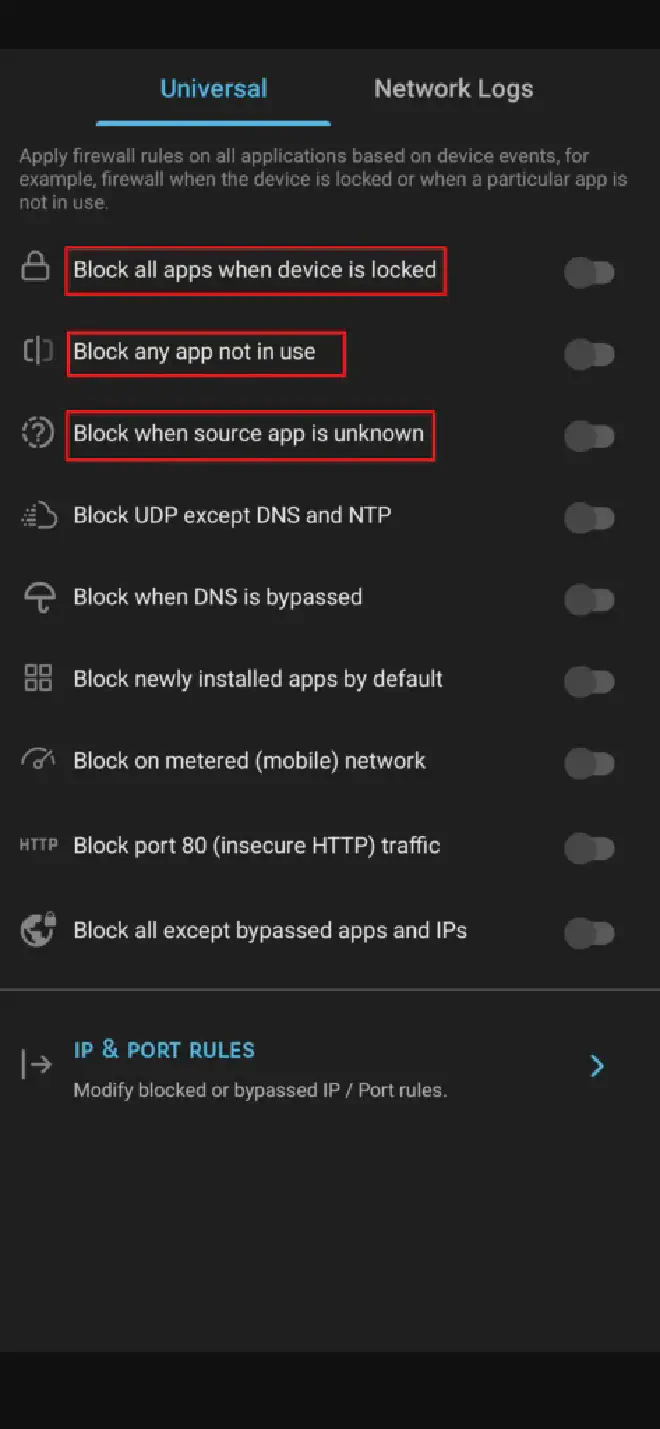Screen dimensions: 660x1429
Task: Click the umbrella icon for DNS bypass rule
Action: [37, 597]
